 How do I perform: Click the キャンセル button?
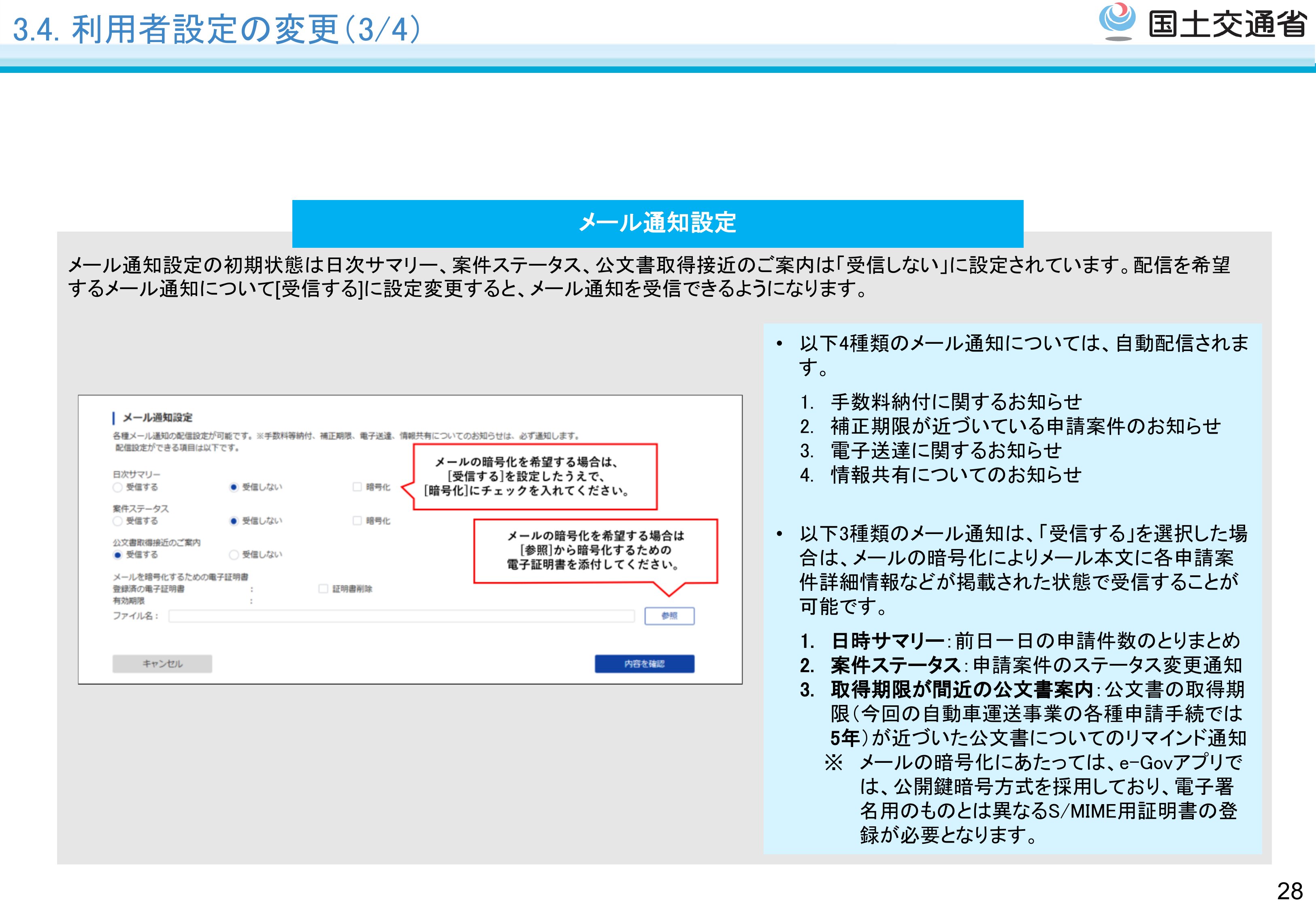click(x=162, y=664)
